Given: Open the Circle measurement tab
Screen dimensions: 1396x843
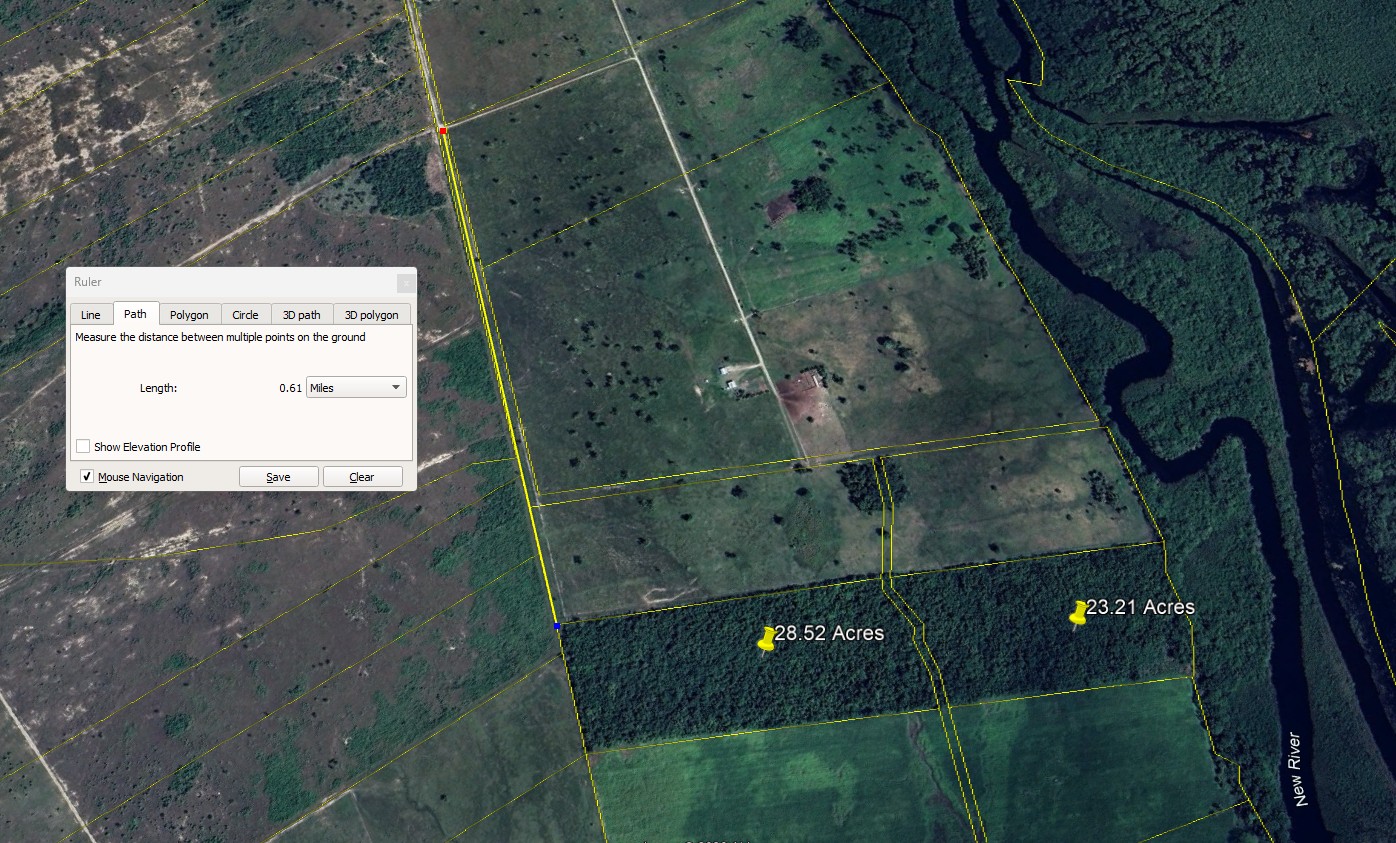Looking at the screenshot, I should tap(245, 315).
